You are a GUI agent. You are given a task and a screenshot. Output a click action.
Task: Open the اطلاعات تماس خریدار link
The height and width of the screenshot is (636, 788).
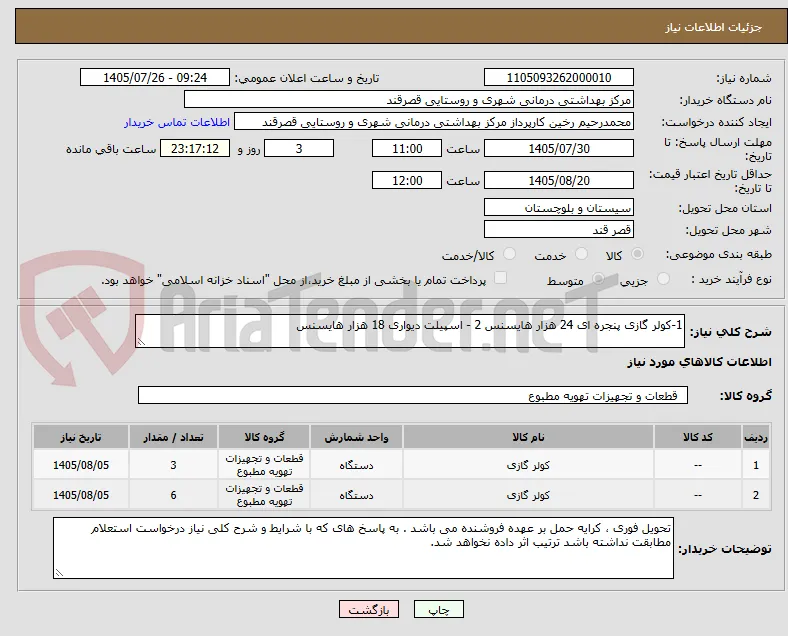[x=177, y=122]
